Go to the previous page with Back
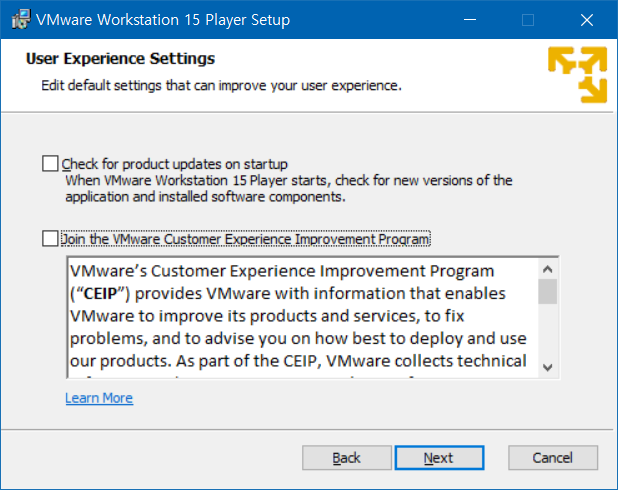This screenshot has width=618, height=490. point(346,458)
